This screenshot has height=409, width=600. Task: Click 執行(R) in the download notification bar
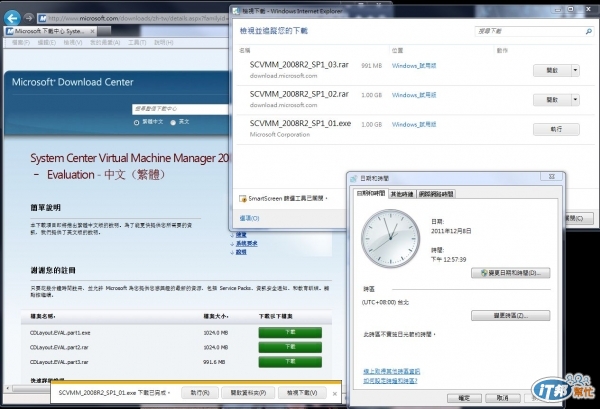pyautogui.click(x=200, y=393)
